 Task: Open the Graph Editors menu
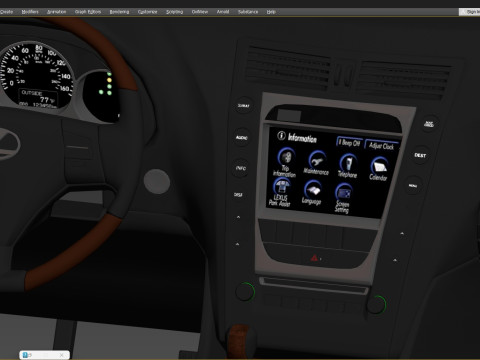pyautogui.click(x=88, y=12)
